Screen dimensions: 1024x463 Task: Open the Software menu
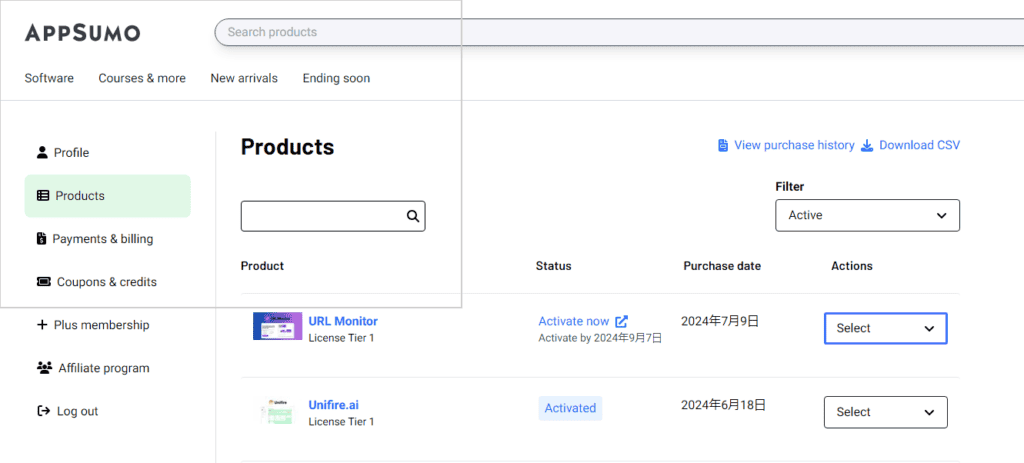coord(49,78)
